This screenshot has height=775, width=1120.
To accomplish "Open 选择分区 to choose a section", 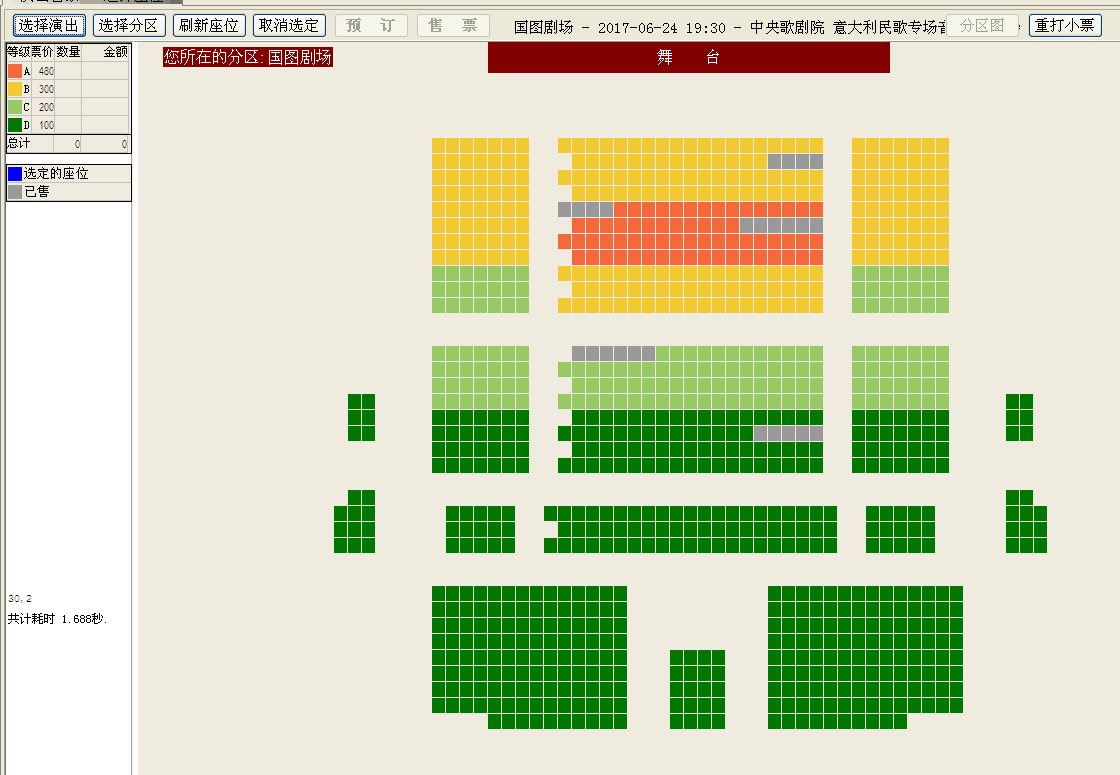I will (129, 25).
